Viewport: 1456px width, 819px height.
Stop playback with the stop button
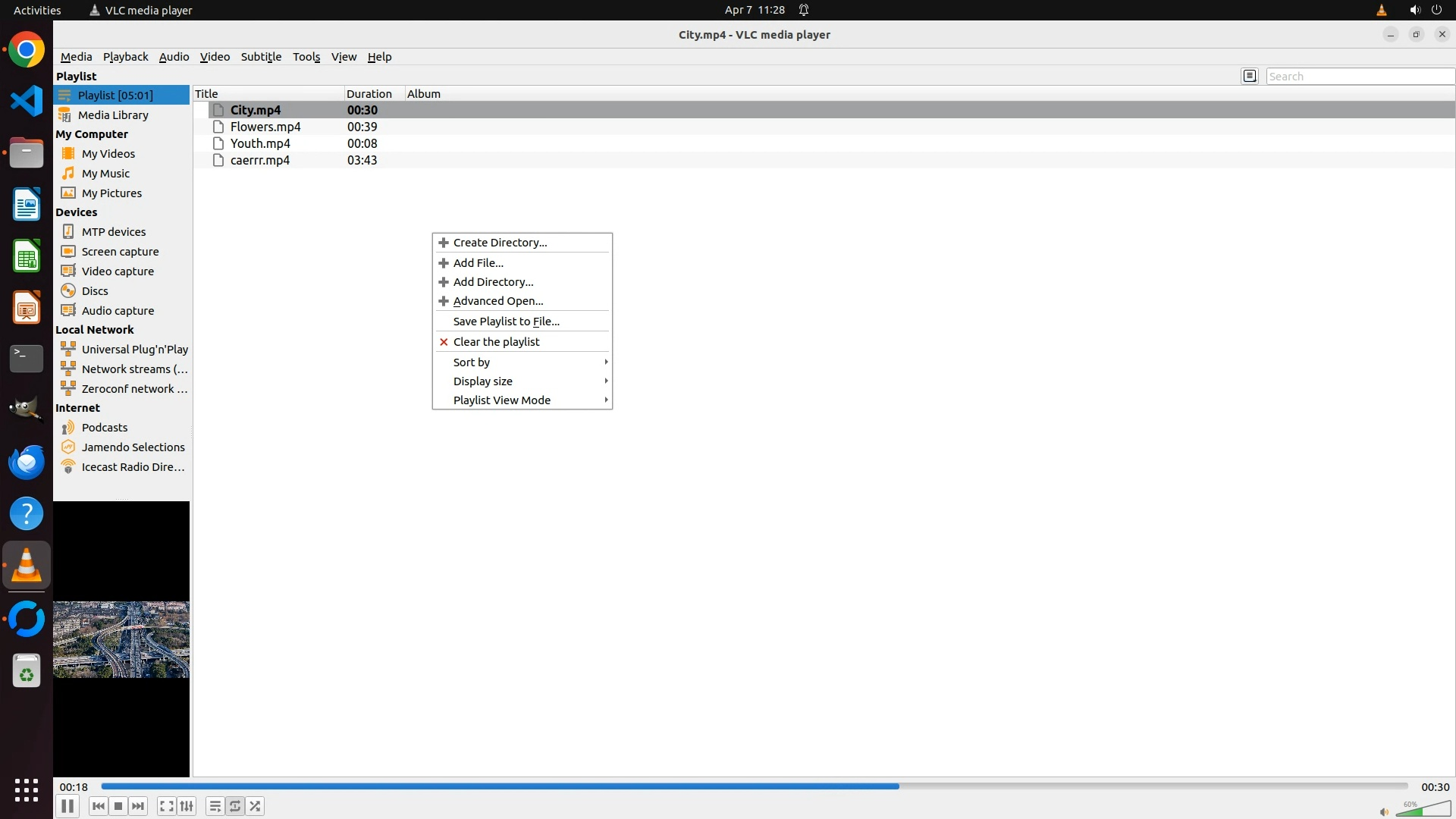tap(118, 806)
